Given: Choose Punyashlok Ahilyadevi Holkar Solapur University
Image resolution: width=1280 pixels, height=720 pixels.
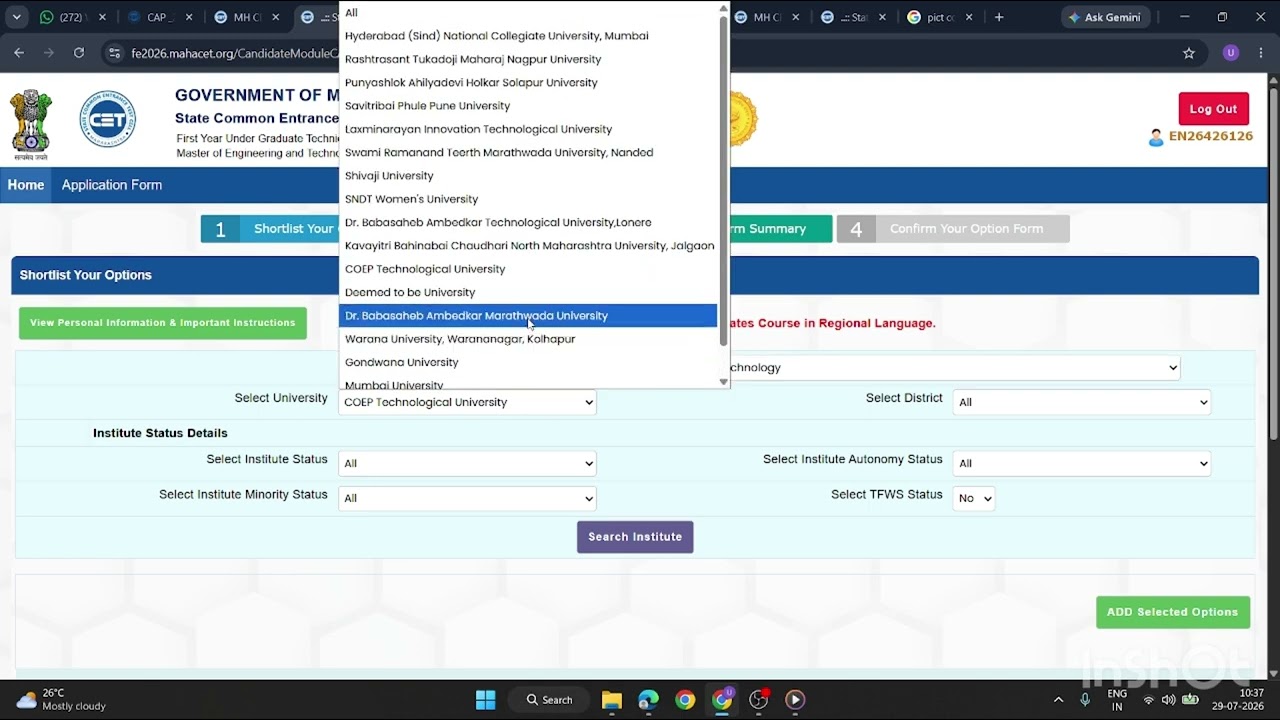Looking at the screenshot, I should 528,82.
